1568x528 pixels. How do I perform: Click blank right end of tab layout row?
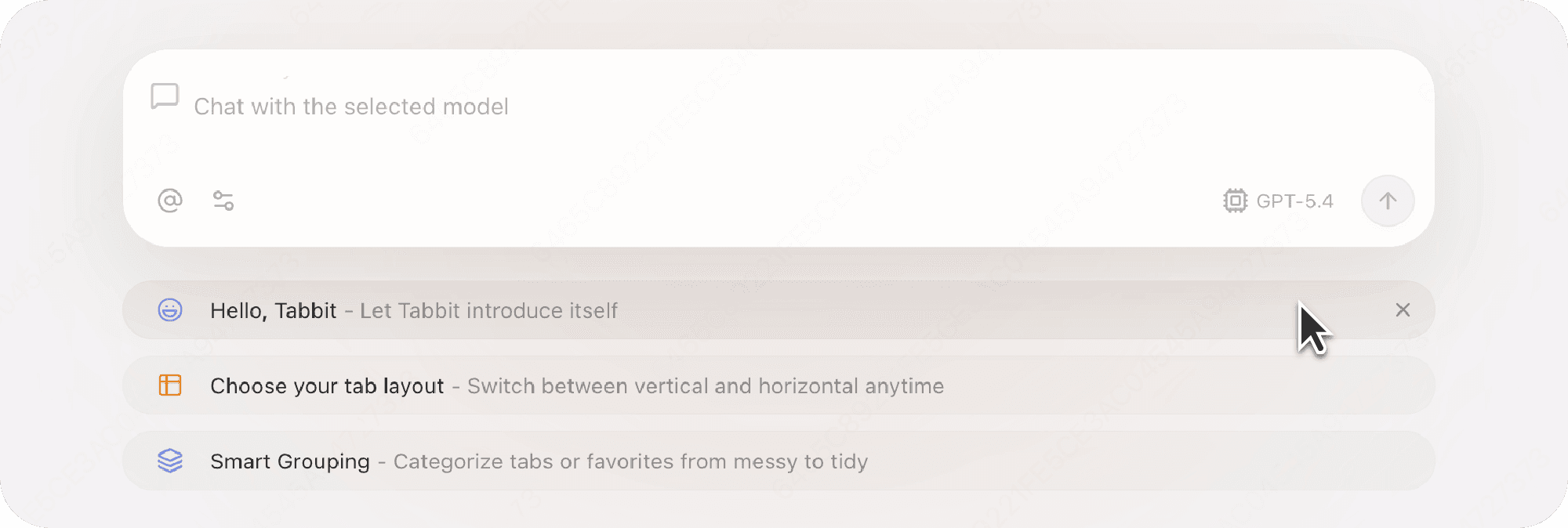[x=1254, y=385]
